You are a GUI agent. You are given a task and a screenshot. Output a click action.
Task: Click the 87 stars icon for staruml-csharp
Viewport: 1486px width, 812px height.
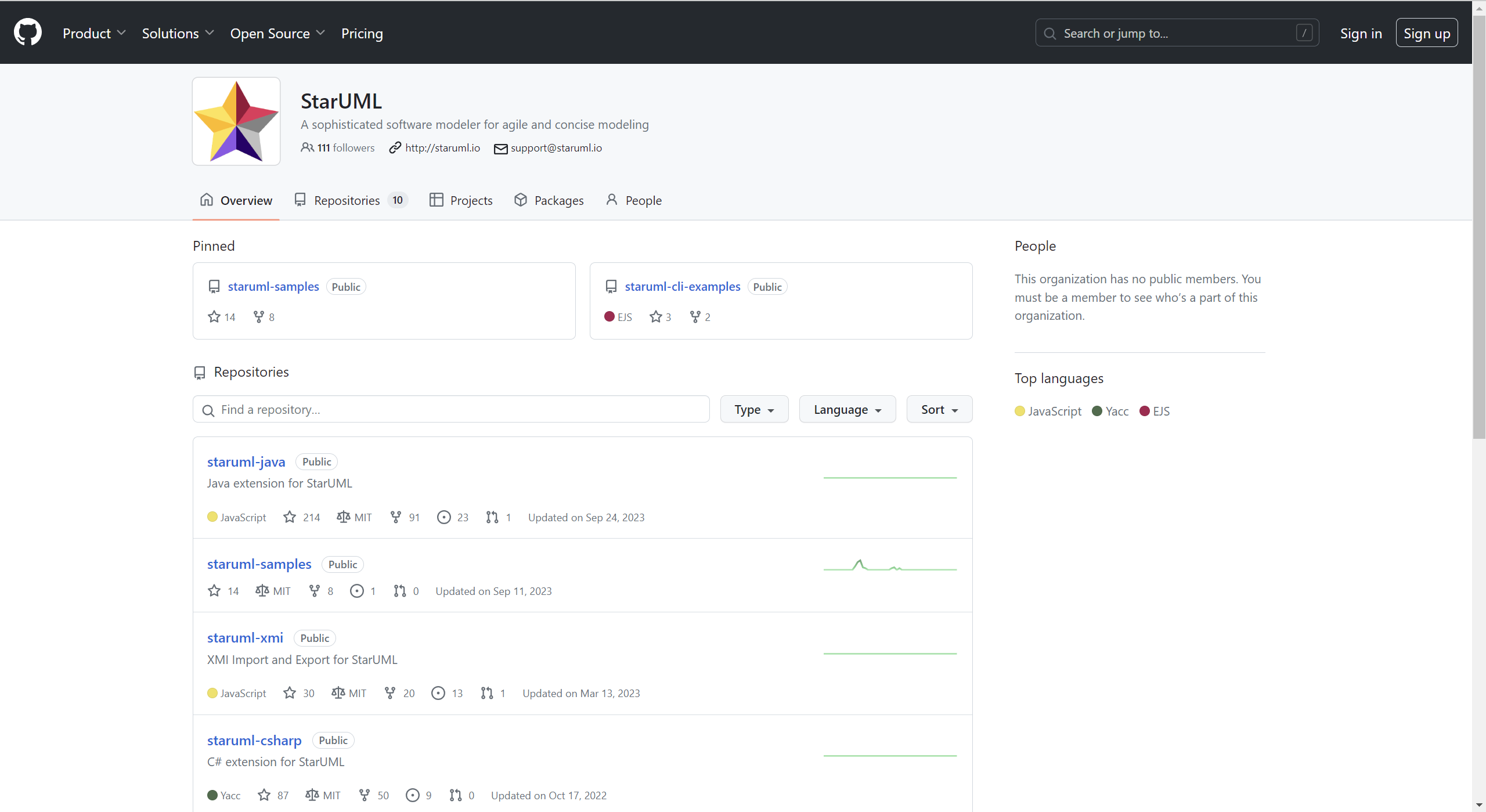[264, 795]
